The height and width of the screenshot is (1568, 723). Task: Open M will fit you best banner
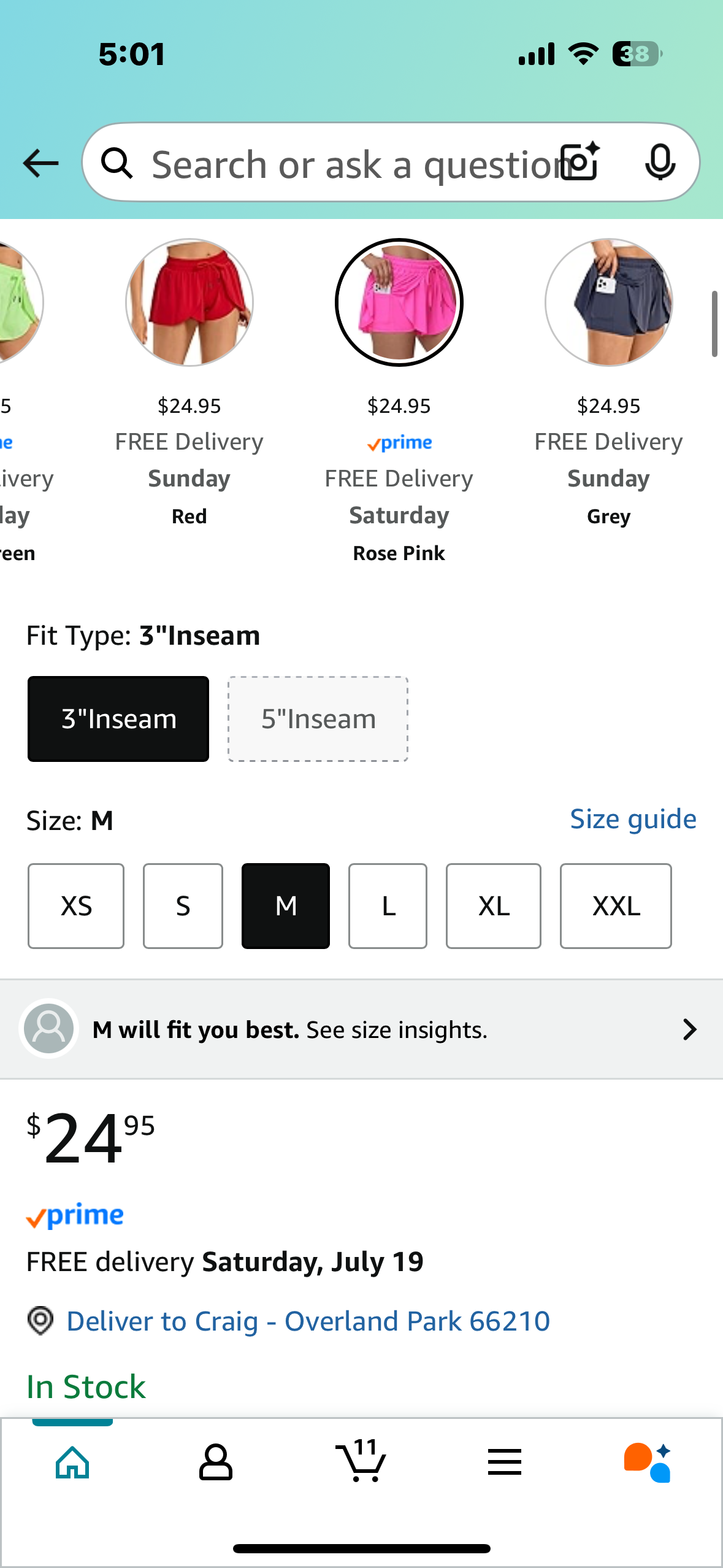361,1029
